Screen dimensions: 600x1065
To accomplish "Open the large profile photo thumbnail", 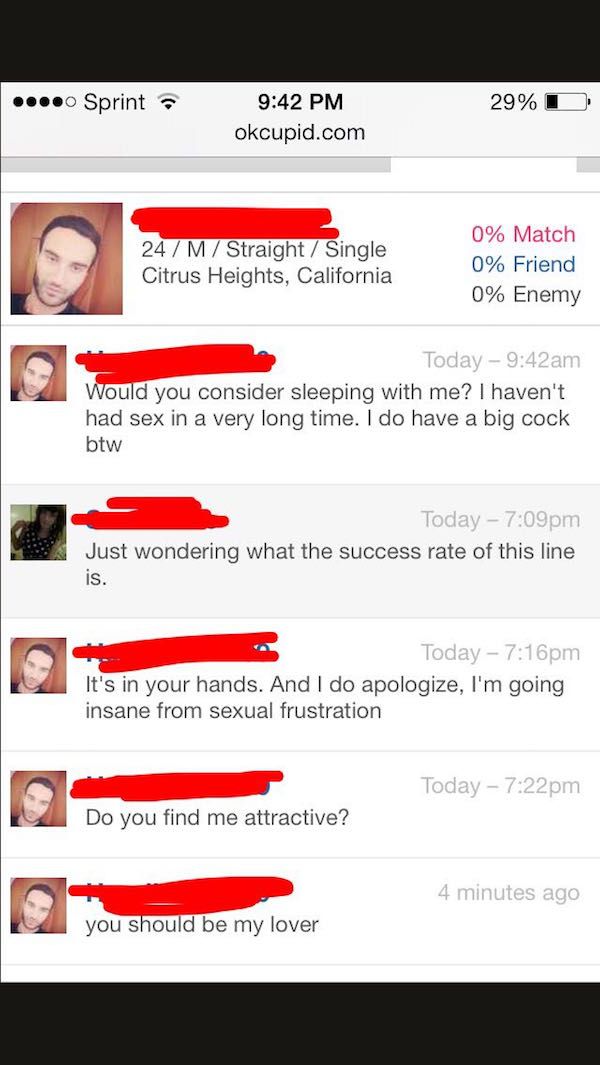I will pos(67,259).
